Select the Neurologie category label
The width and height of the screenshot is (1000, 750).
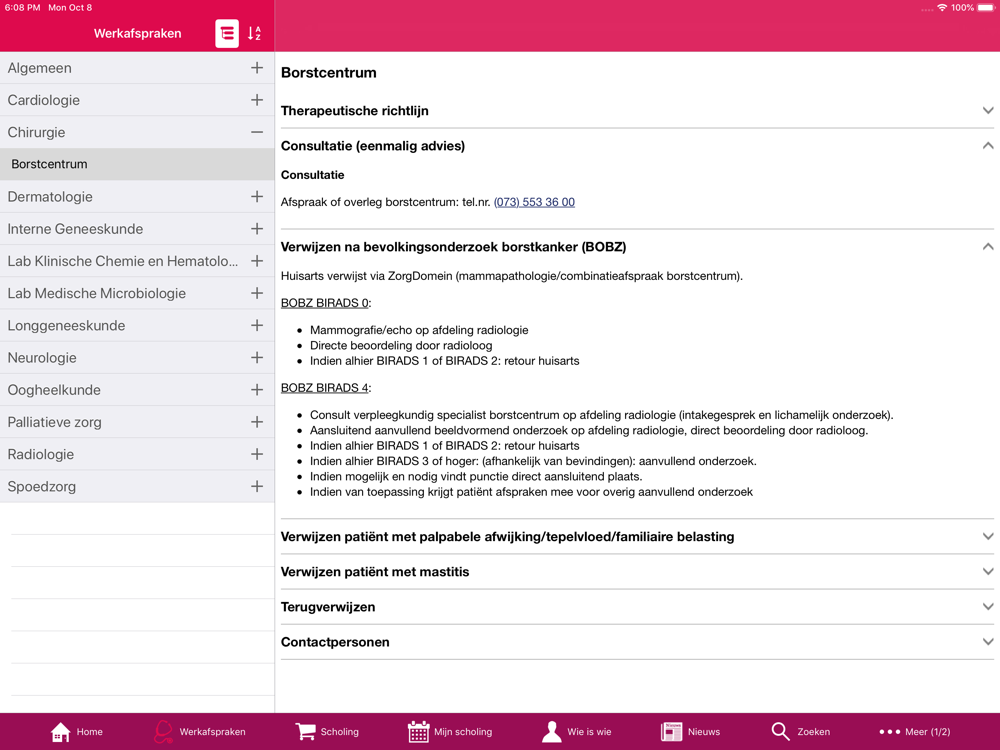pyautogui.click(x=42, y=358)
